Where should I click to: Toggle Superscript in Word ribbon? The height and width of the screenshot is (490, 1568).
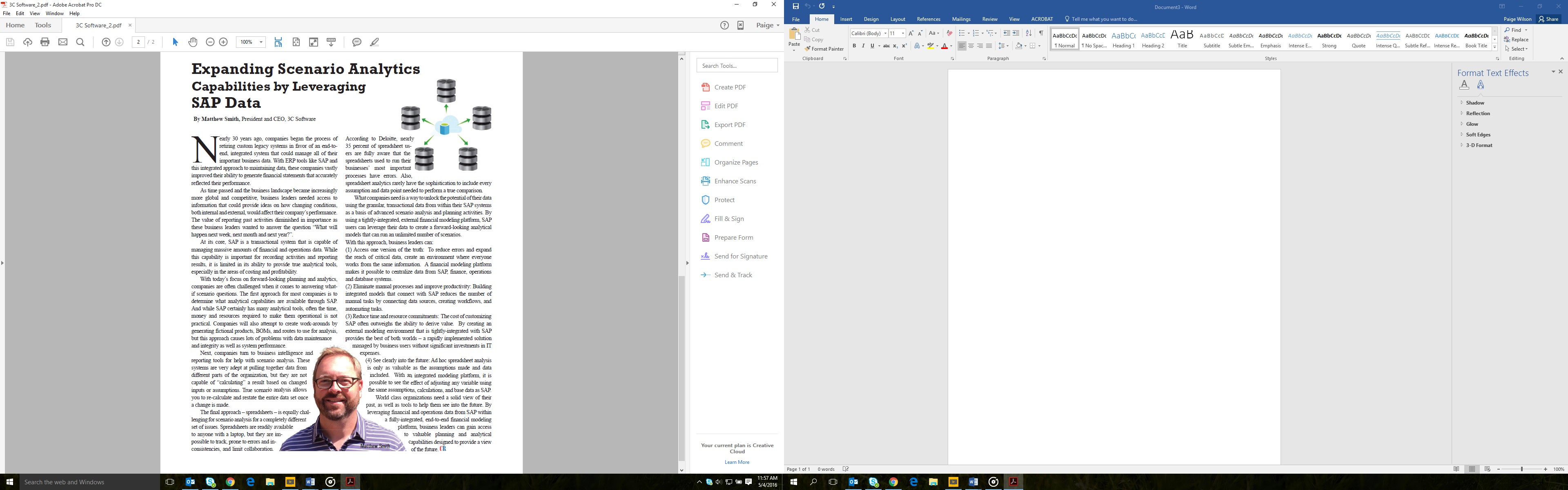(x=904, y=46)
